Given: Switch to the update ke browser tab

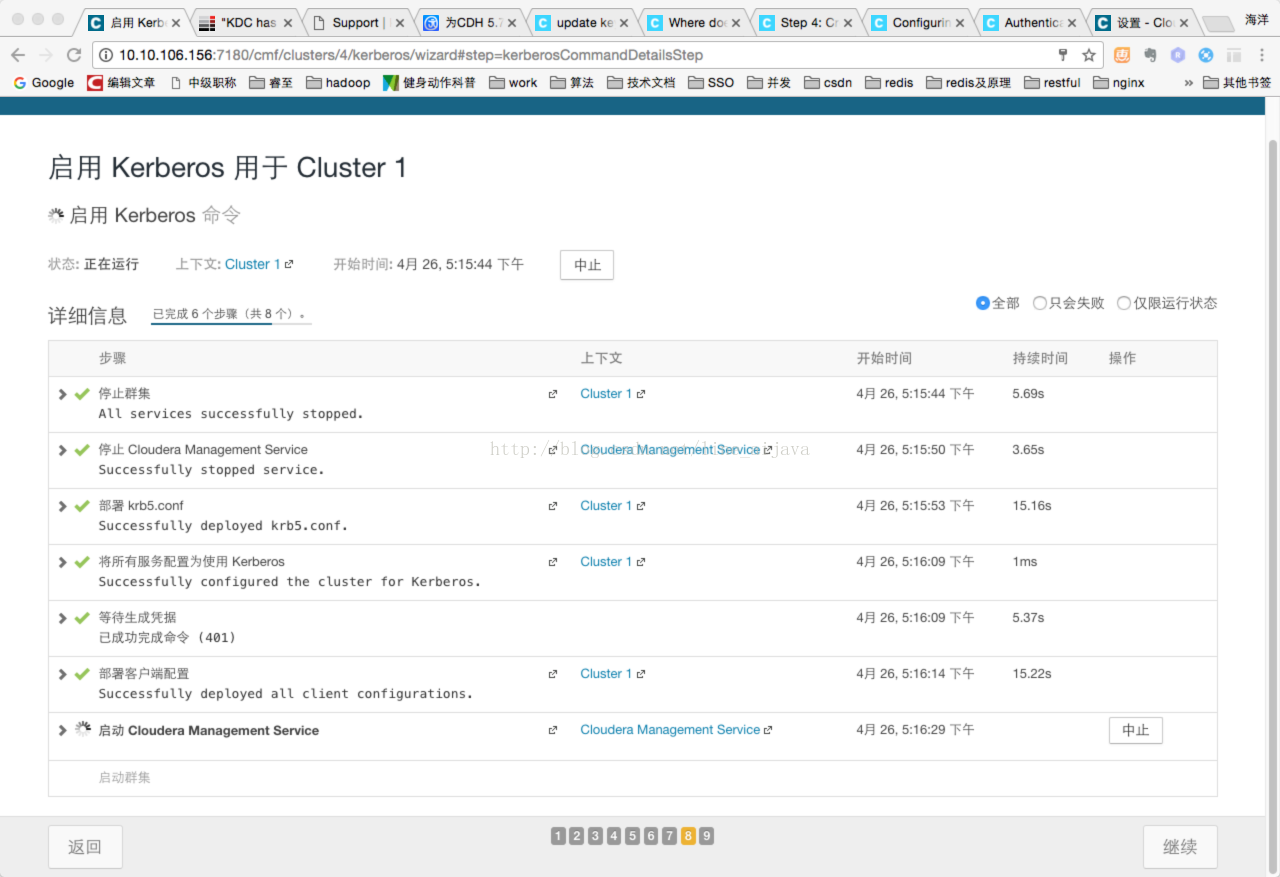Looking at the screenshot, I should tap(581, 22).
